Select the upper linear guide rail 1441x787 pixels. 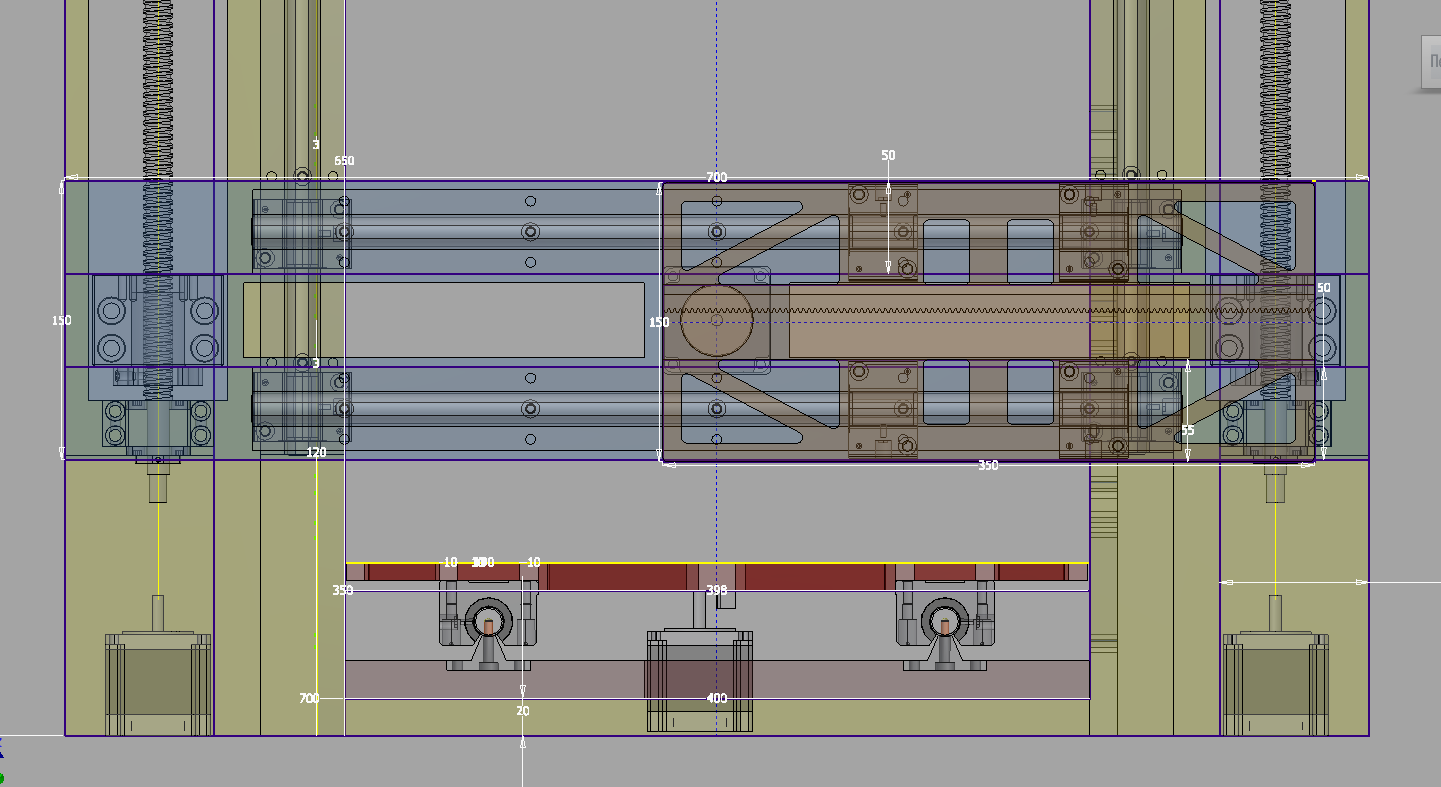[718, 232]
